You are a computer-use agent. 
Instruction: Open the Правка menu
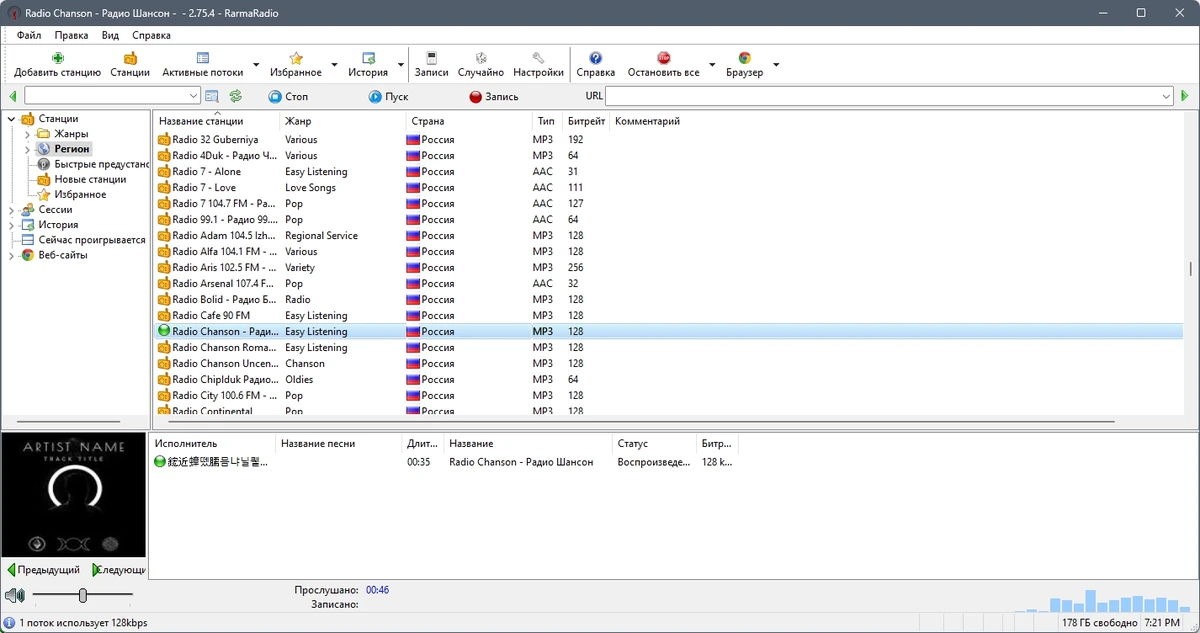tap(72, 35)
